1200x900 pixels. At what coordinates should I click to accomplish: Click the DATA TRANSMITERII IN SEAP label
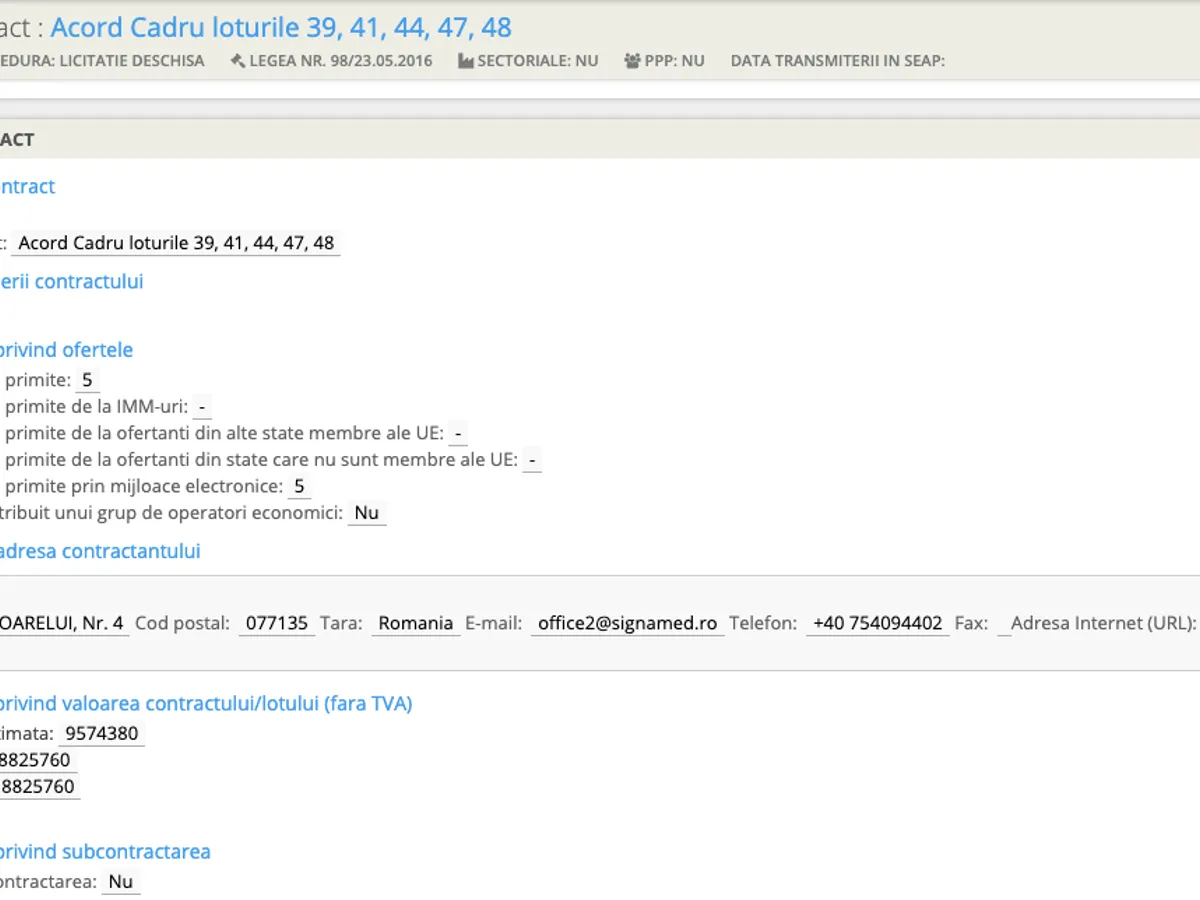[837, 61]
